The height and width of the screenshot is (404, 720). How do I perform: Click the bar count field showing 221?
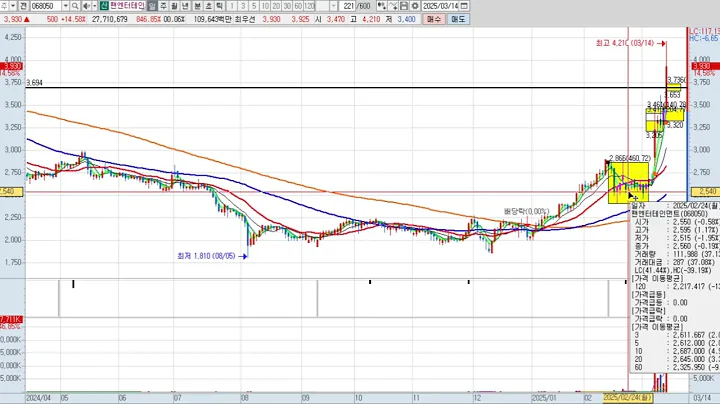pyautogui.click(x=349, y=6)
